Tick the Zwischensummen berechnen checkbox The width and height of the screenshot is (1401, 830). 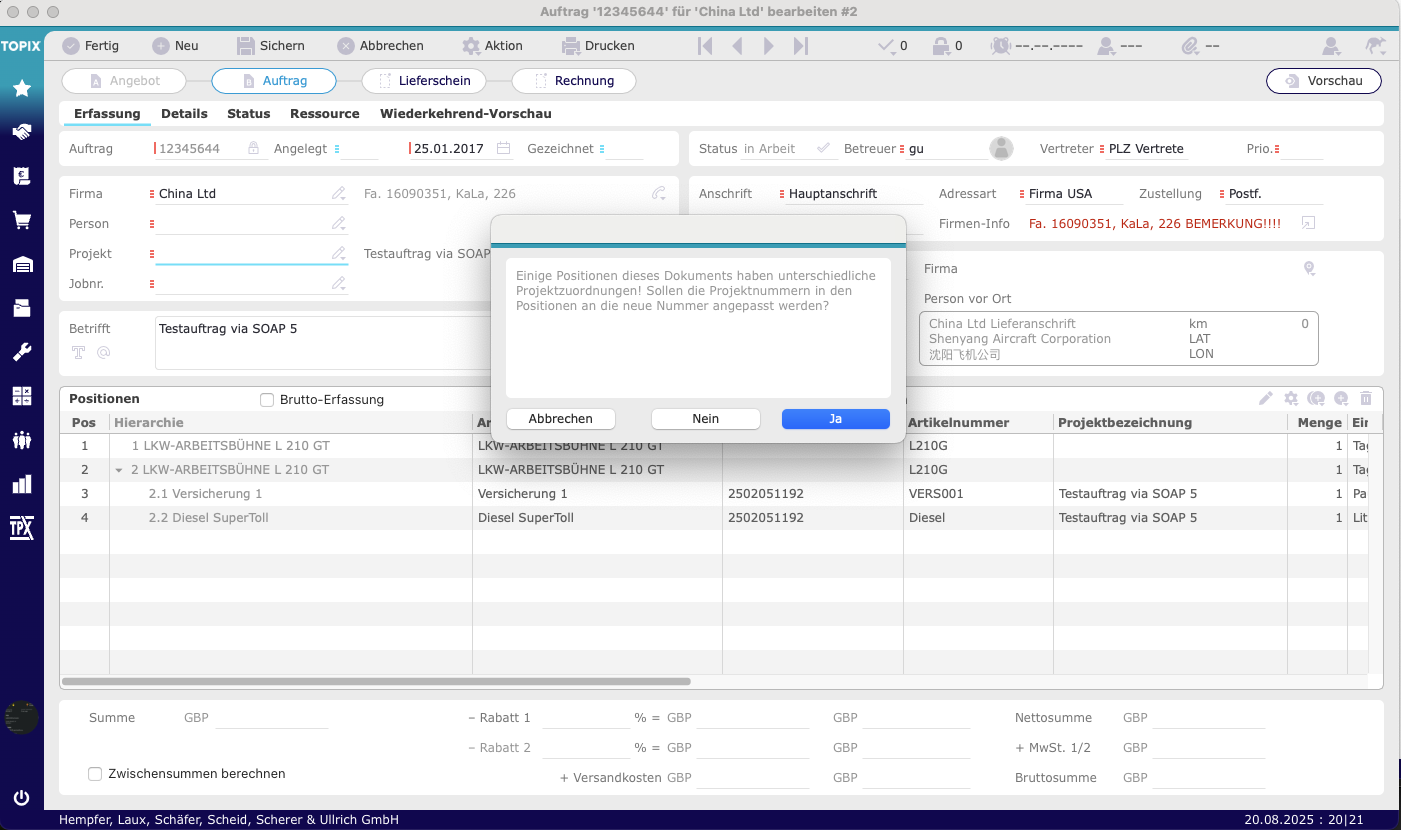95,774
